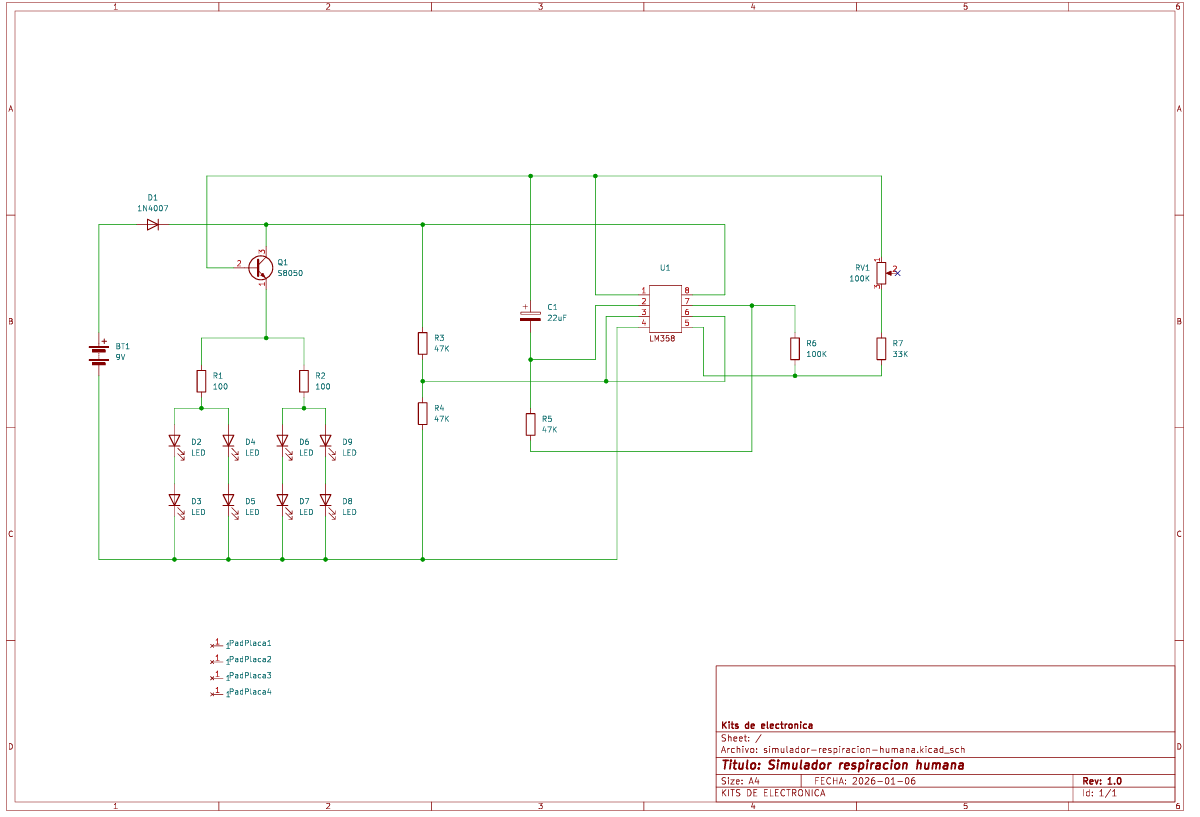Viewport: 1200px width, 817px height.
Task: Select the R5 47K resistor
Action: pos(530,424)
